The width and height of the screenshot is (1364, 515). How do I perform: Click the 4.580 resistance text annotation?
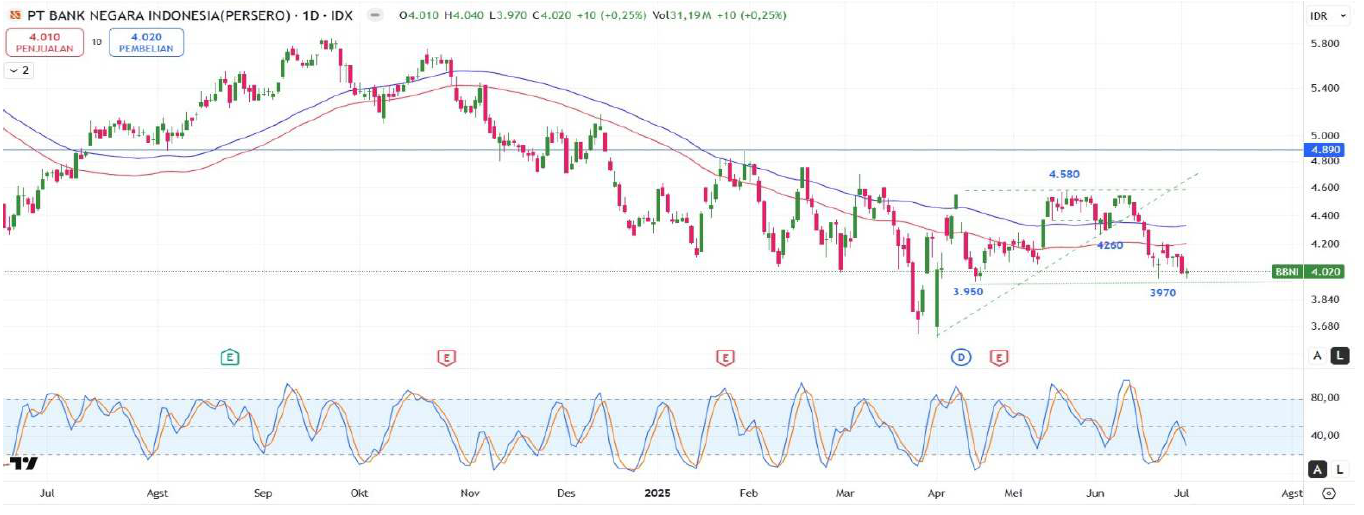tap(1064, 174)
